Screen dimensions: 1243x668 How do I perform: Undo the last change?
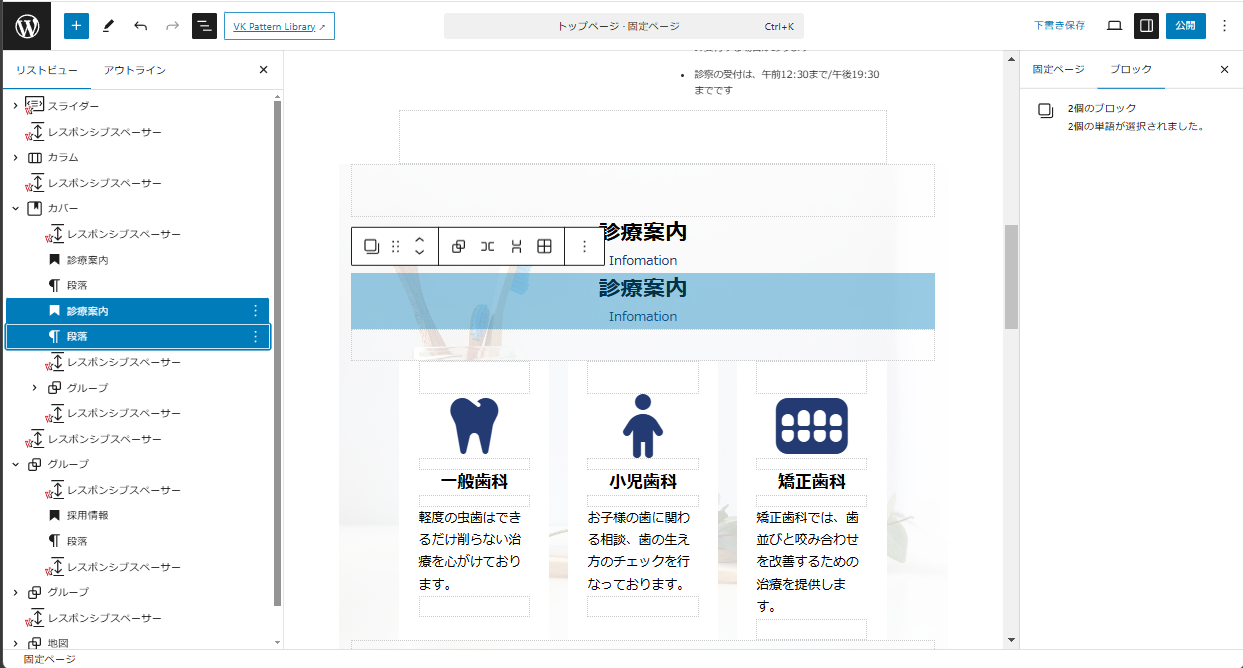(140, 26)
